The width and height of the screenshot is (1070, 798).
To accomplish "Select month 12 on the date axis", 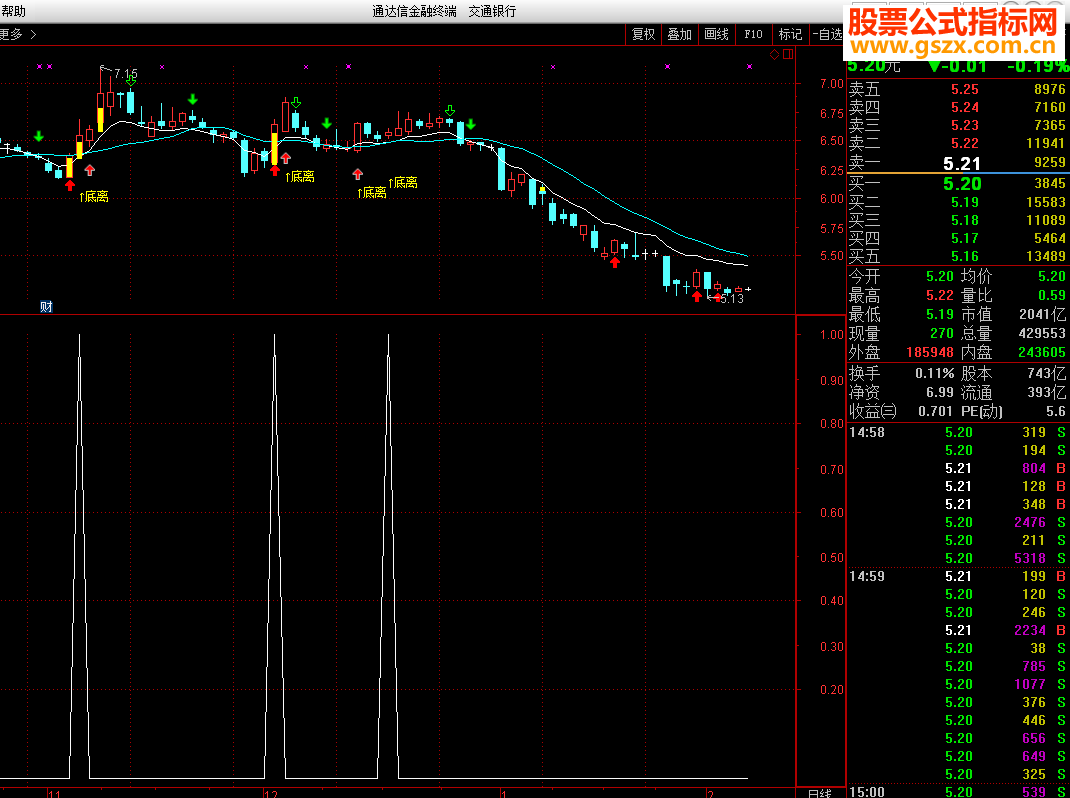I will click(271, 794).
